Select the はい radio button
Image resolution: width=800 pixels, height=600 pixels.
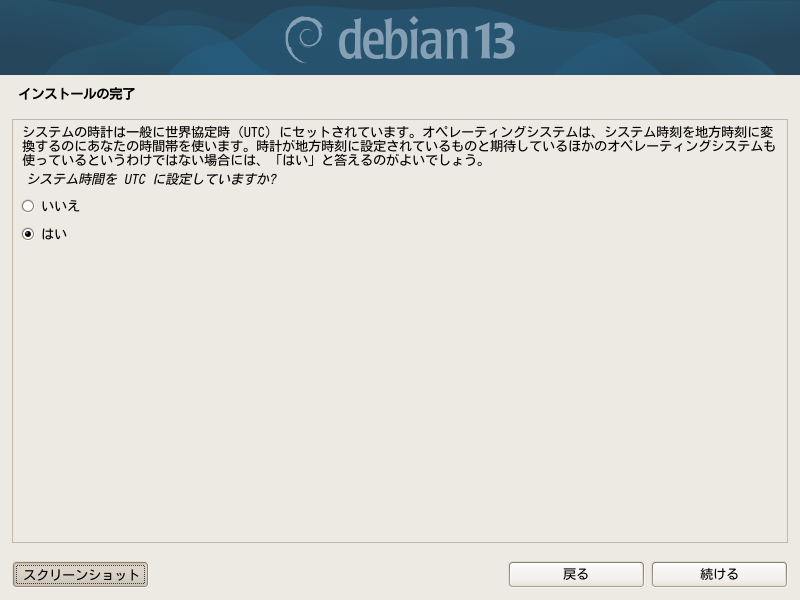coord(28,234)
